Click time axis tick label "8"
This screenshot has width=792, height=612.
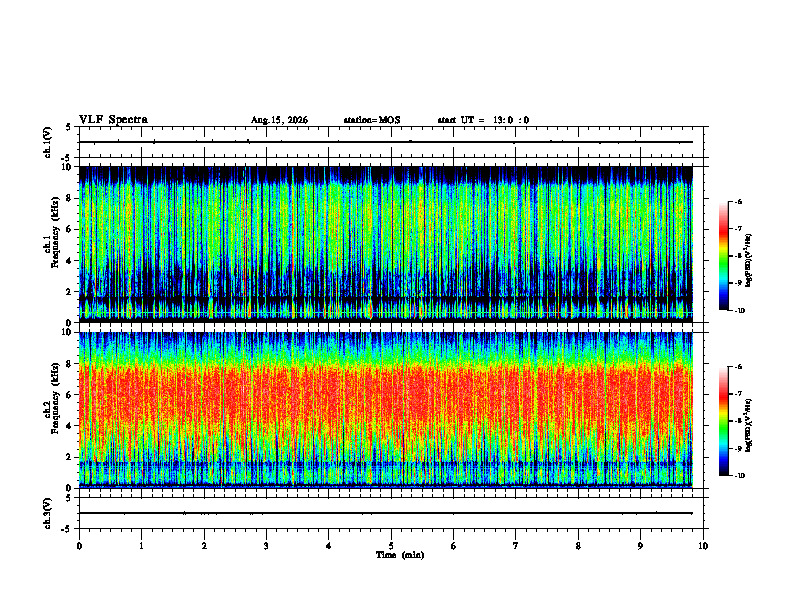(578, 546)
